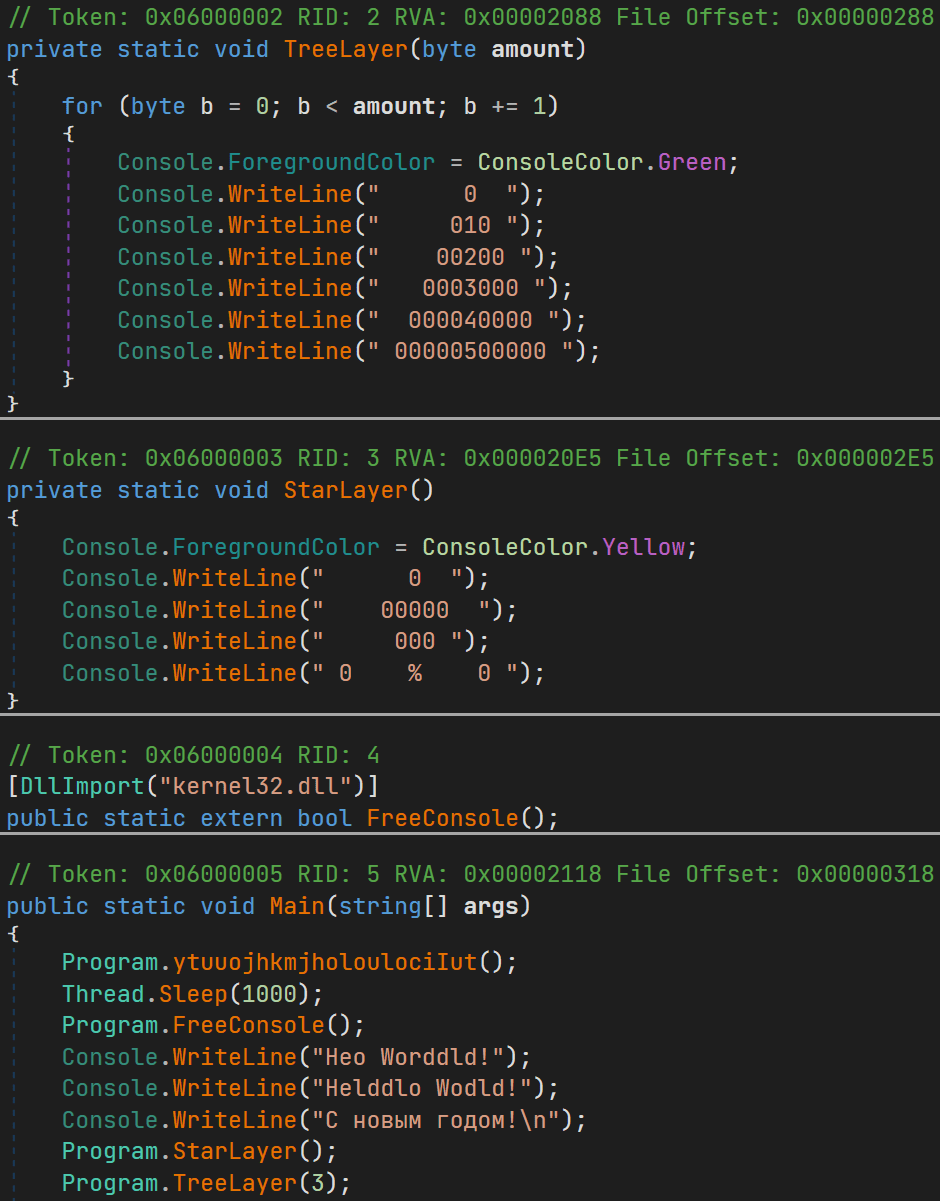The width and height of the screenshot is (940, 1201).
Task: Click the Token 0x06000002 comment line
Action: click(x=470, y=18)
